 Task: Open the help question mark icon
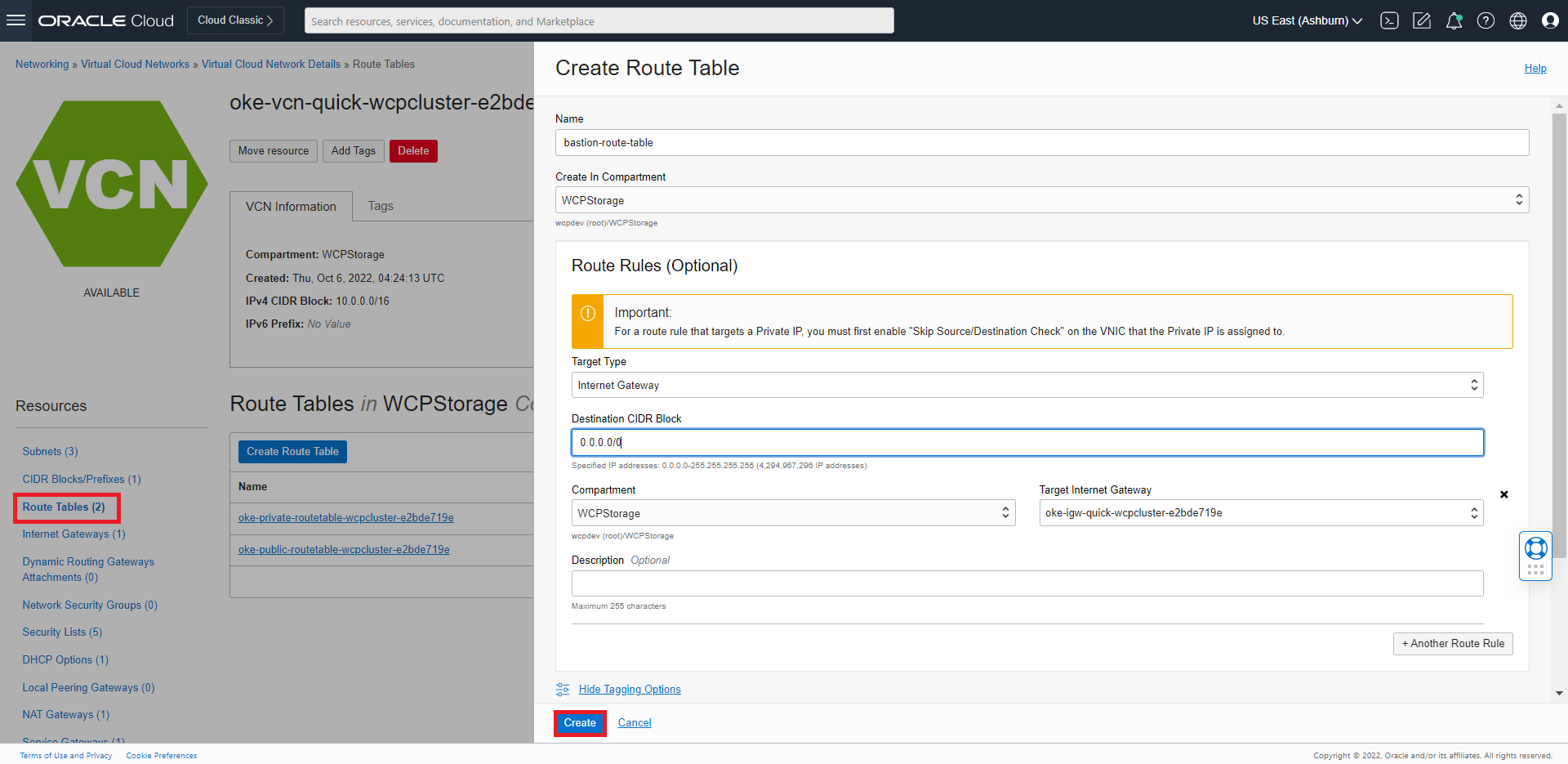tap(1486, 20)
